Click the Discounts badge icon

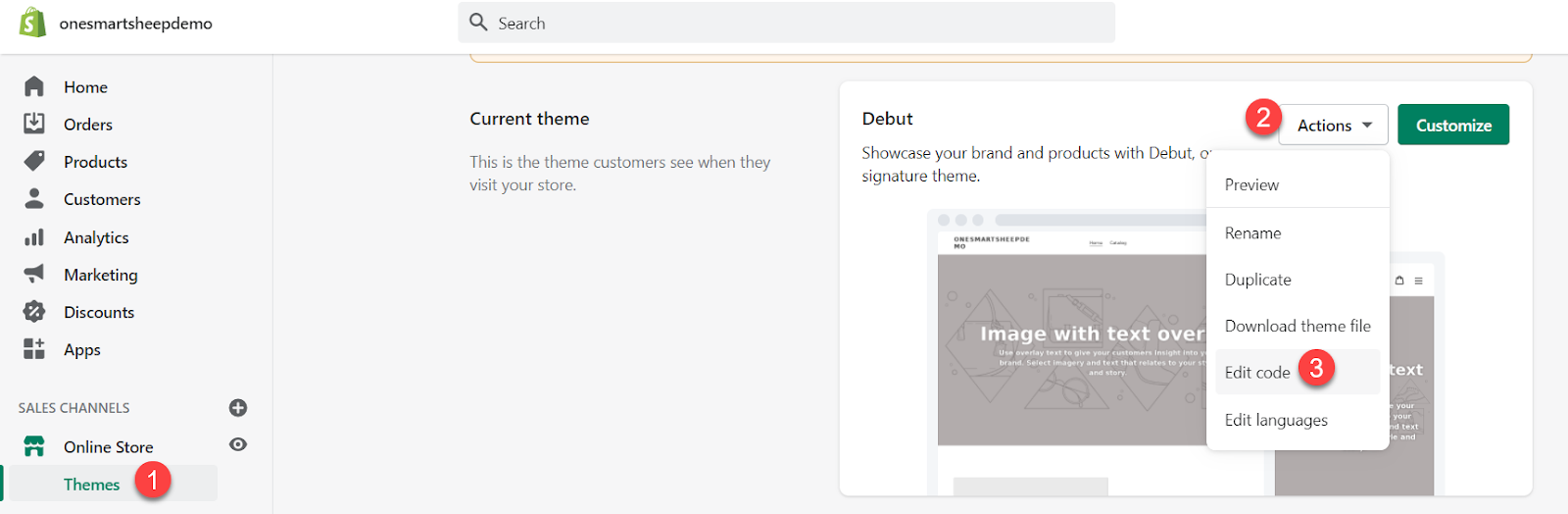pyautogui.click(x=34, y=312)
